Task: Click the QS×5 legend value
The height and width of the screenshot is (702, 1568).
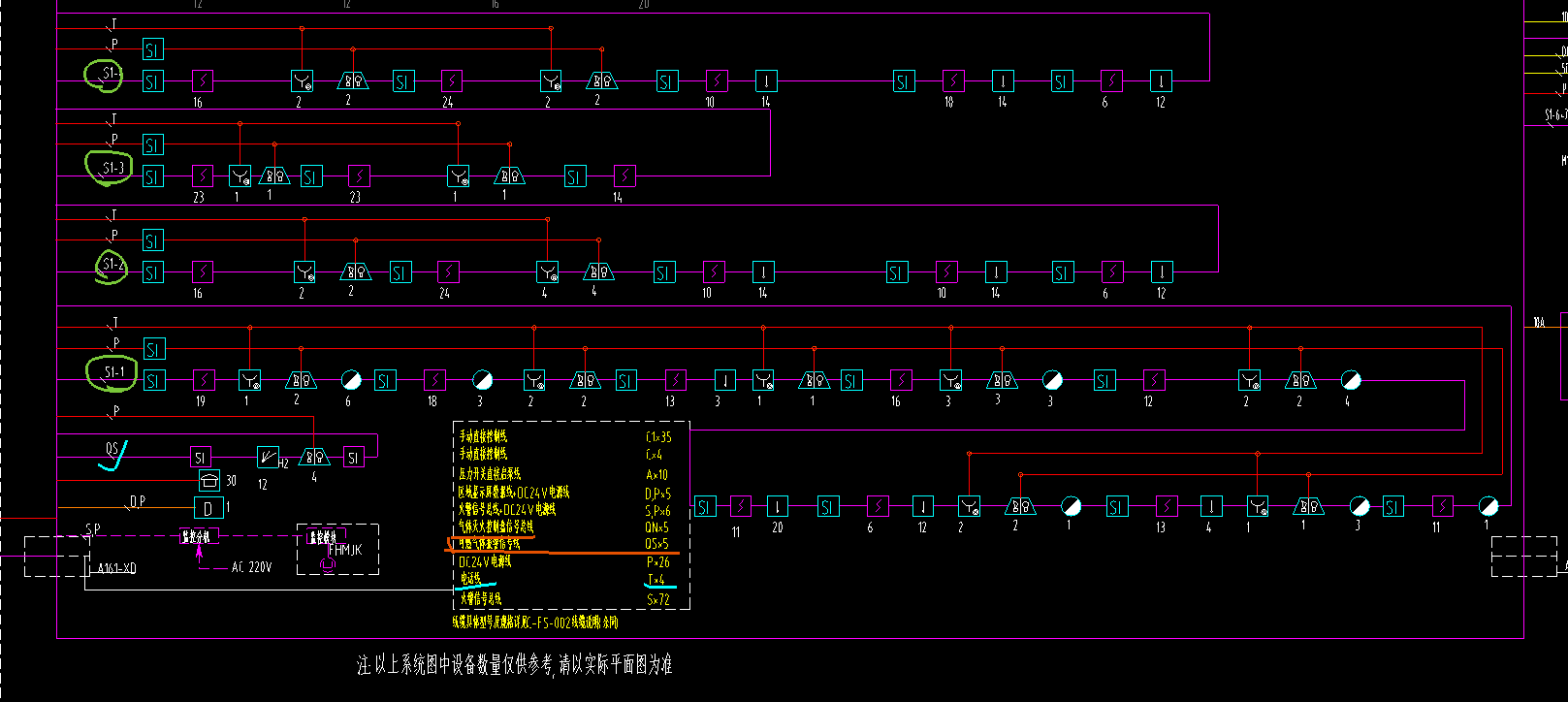Action: pyautogui.click(x=656, y=544)
